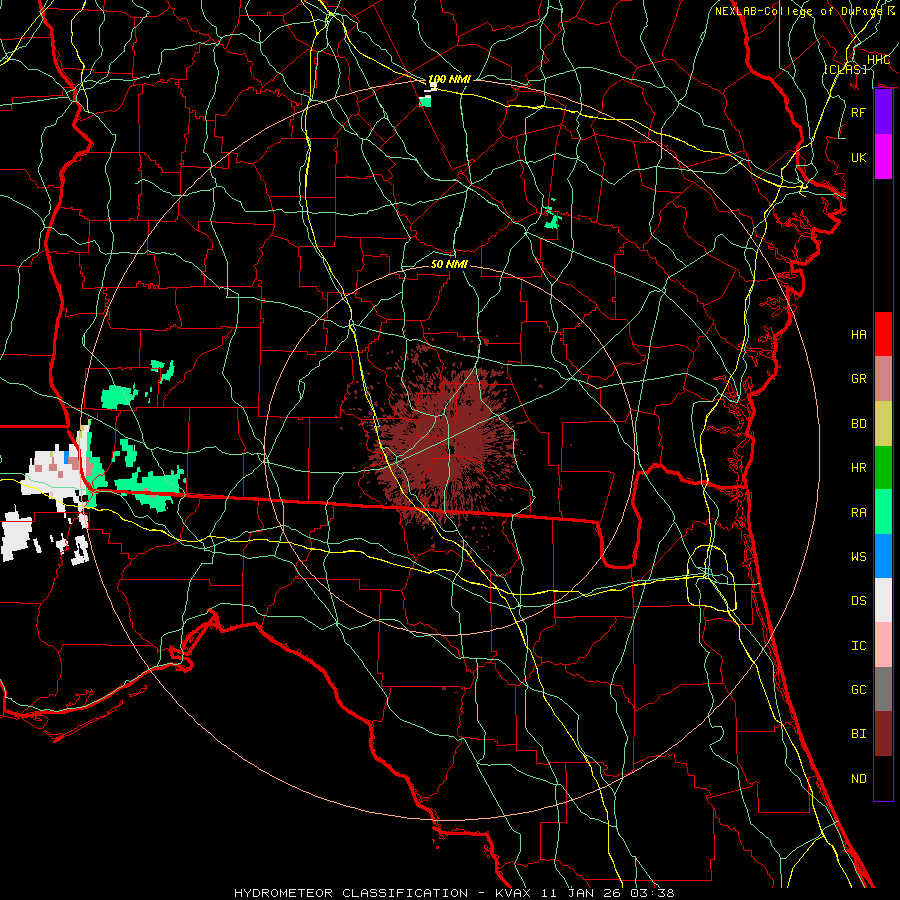Click the BI legend label

pyautogui.click(x=859, y=734)
